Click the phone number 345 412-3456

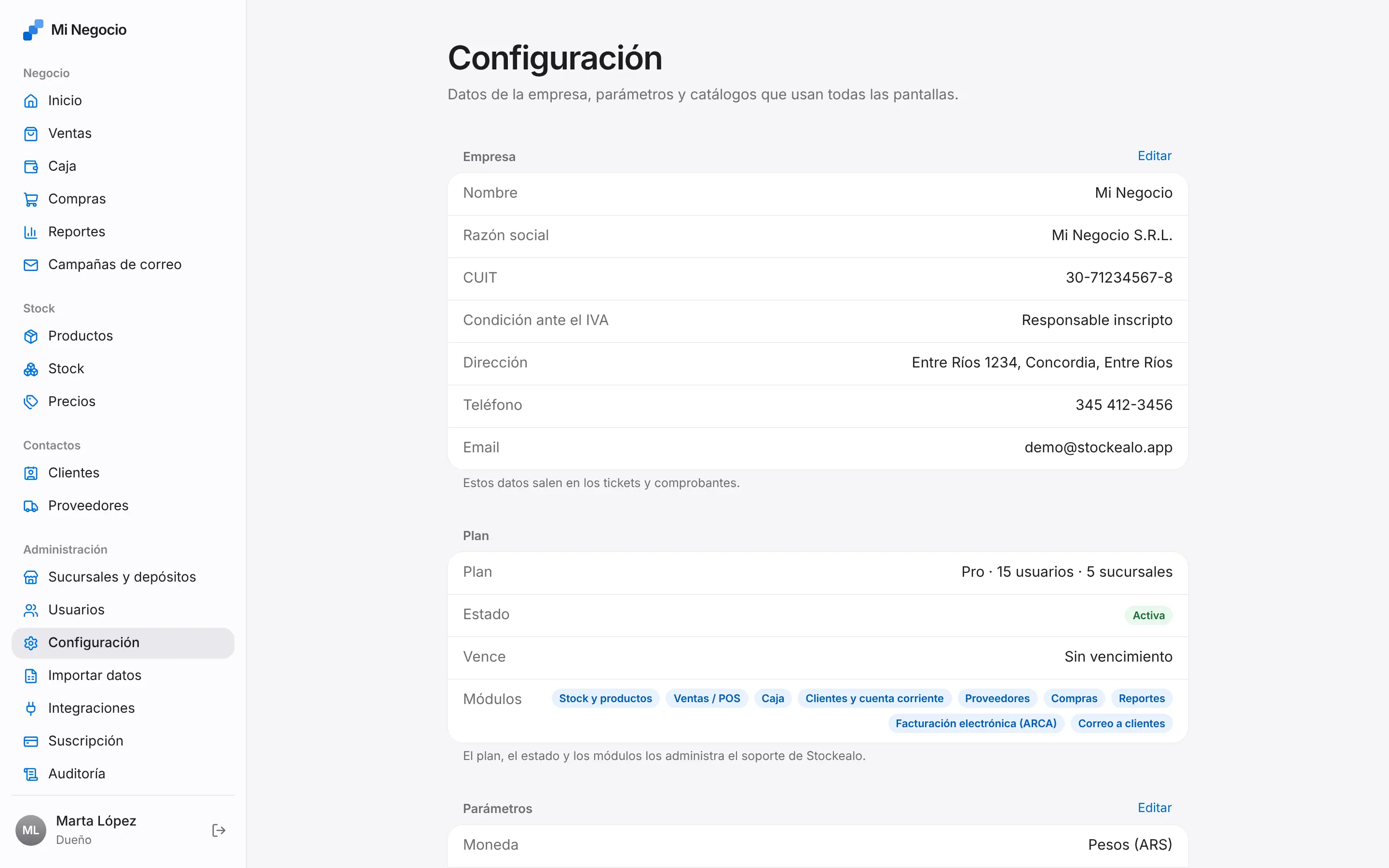coord(1124,405)
